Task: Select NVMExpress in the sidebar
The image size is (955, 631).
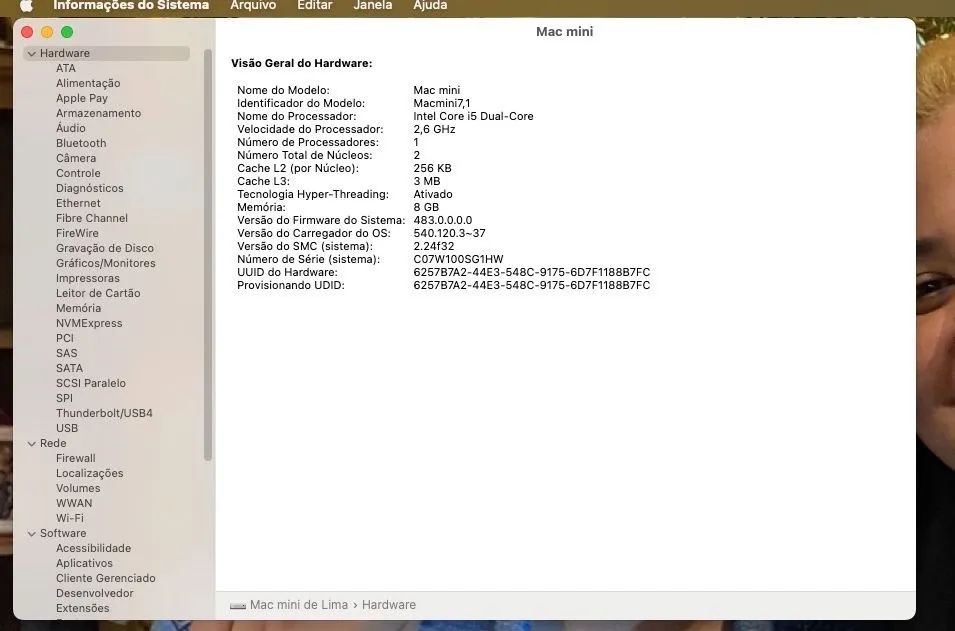Action: click(89, 323)
